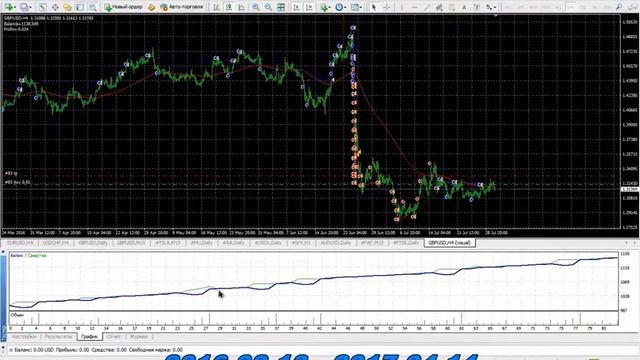Screen dimensions: 640x360
Task: Click the zoom in magnifier icon
Action: (256, 7)
